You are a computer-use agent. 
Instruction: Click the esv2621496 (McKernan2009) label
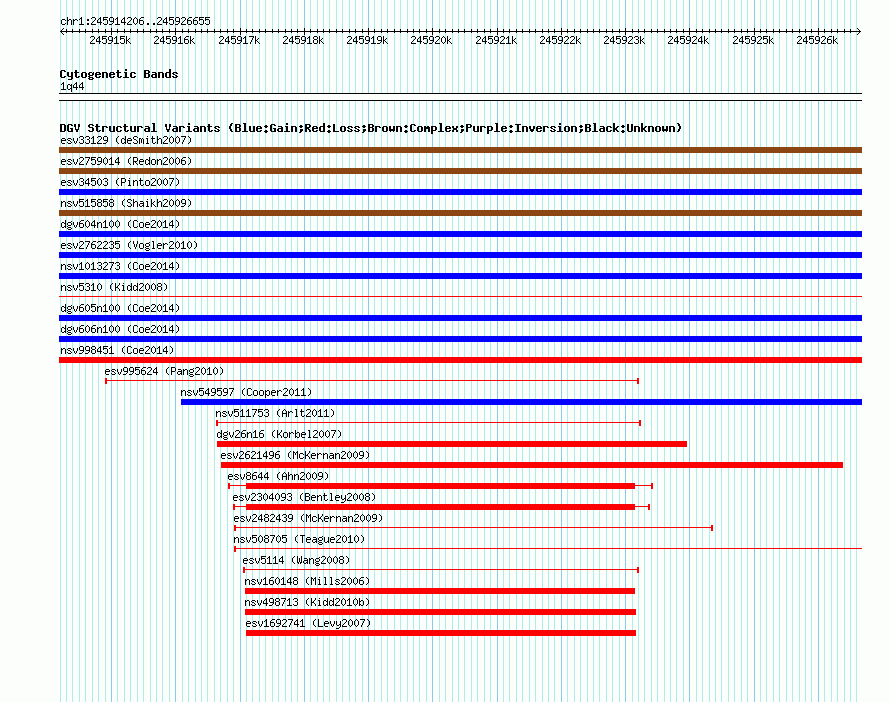(295, 455)
